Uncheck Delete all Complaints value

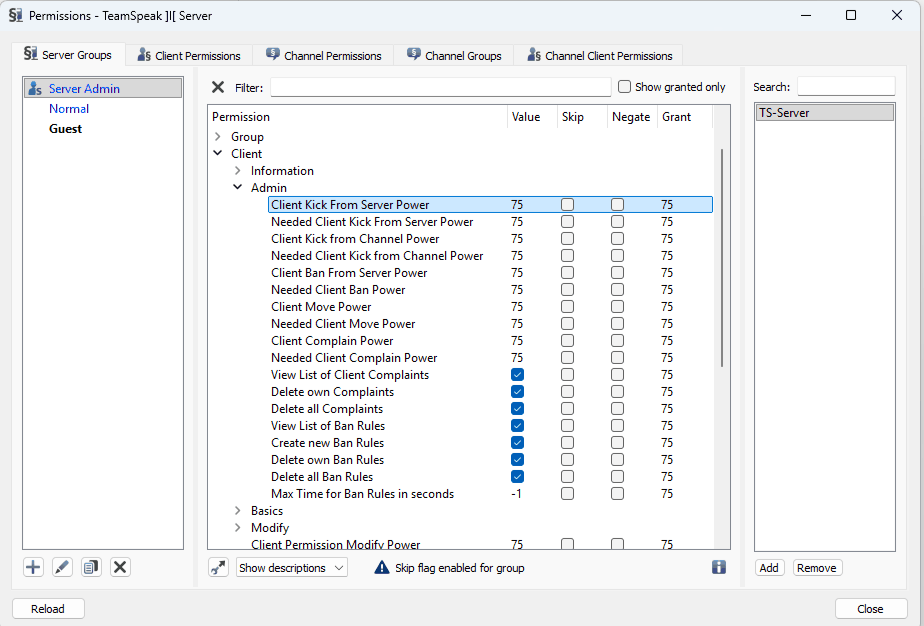(517, 409)
